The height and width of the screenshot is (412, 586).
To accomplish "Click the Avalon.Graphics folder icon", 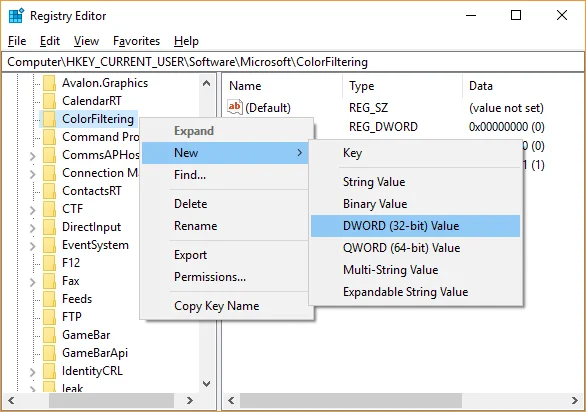I will (x=49, y=83).
